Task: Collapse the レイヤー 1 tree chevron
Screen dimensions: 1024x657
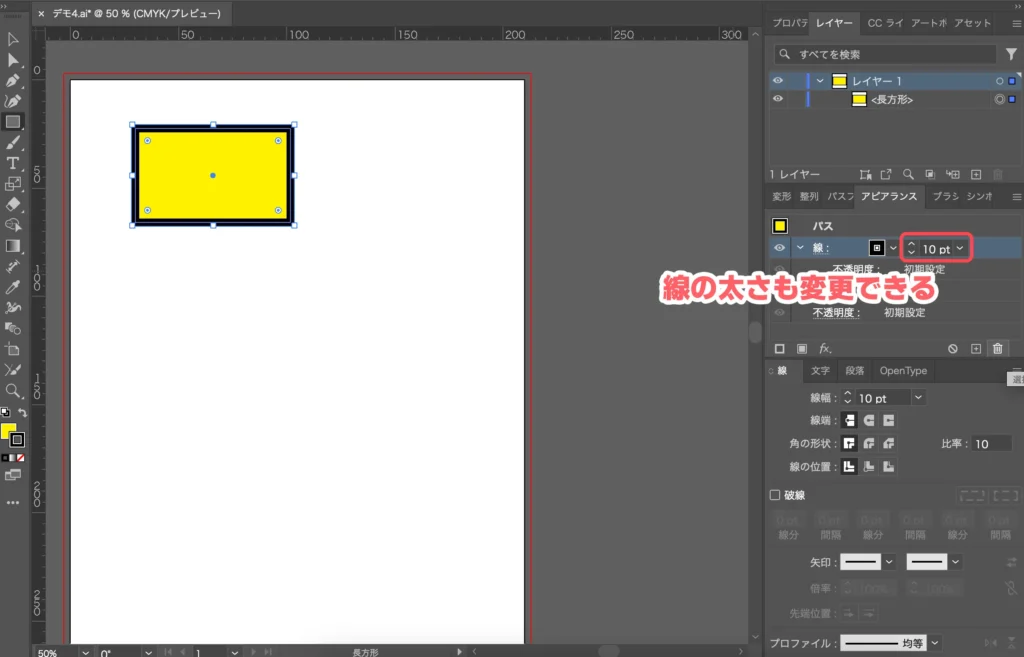Action: [x=820, y=81]
